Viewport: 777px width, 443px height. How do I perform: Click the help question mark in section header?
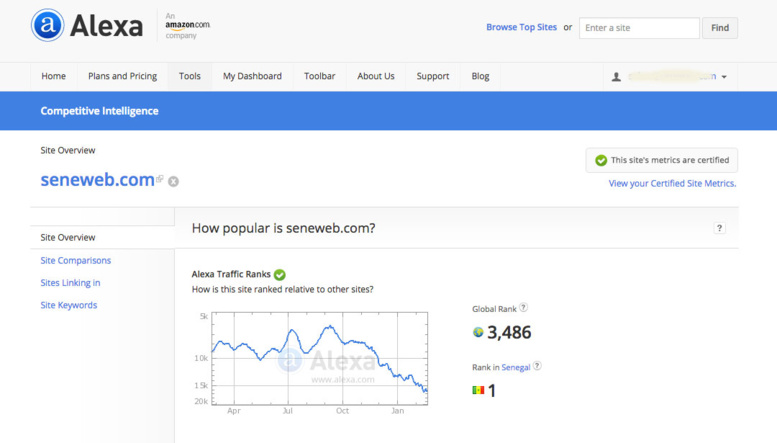[x=719, y=228]
